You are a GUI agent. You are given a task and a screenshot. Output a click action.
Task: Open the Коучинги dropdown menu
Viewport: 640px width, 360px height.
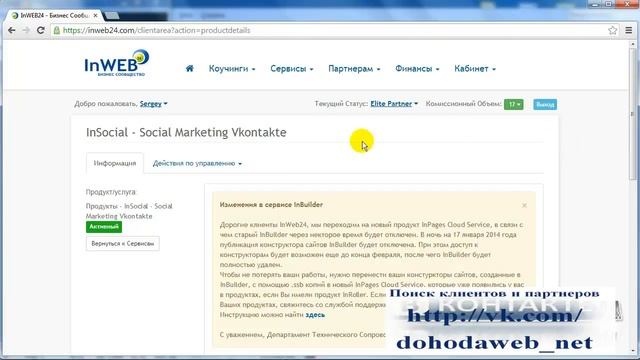click(232, 69)
